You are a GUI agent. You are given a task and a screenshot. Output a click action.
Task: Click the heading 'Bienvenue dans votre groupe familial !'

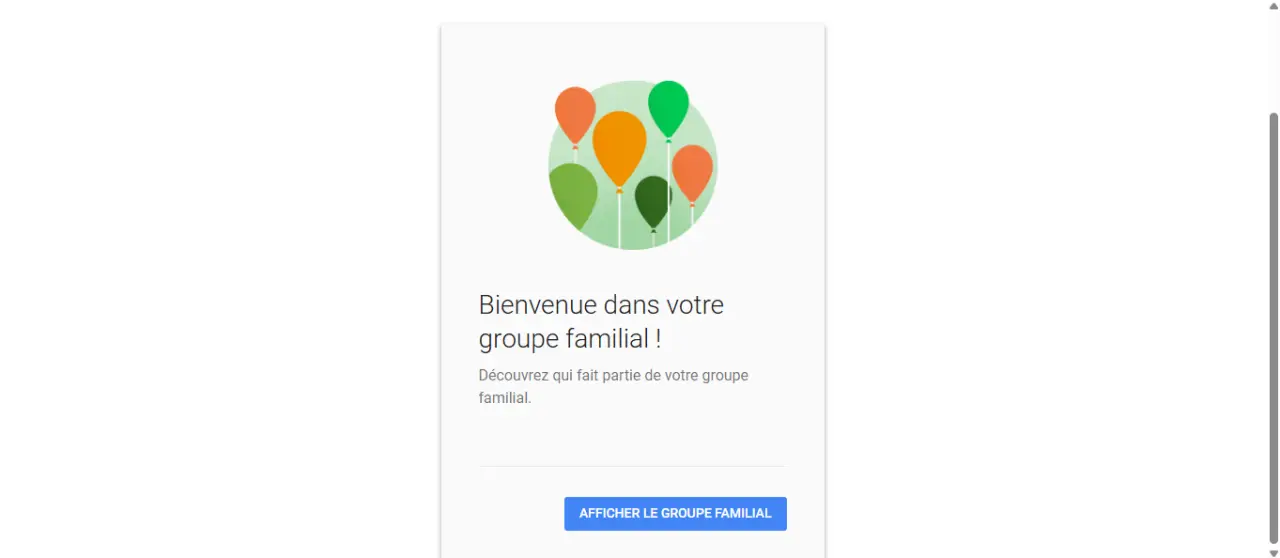601,321
